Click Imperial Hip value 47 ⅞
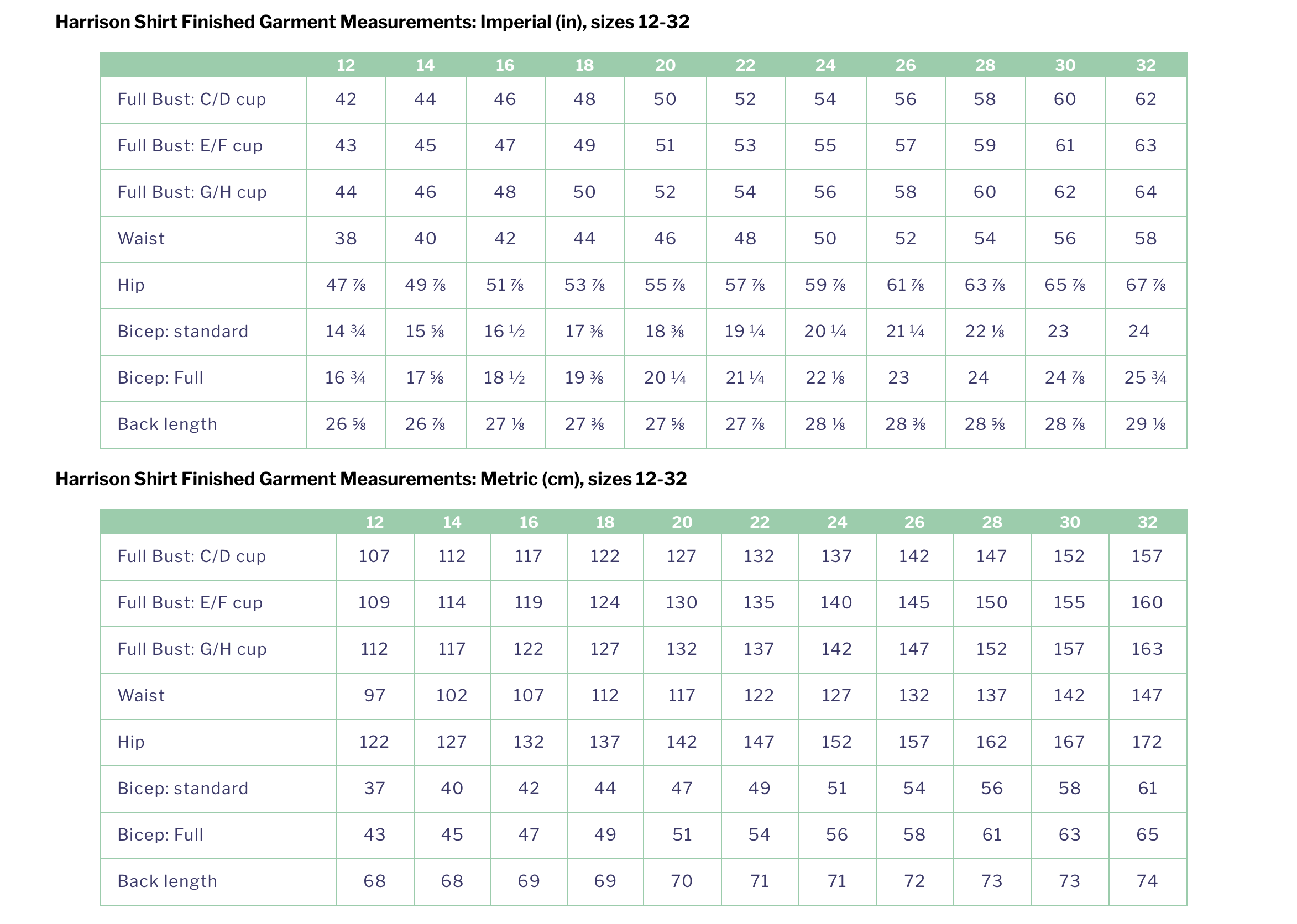1297x924 pixels. [x=346, y=285]
